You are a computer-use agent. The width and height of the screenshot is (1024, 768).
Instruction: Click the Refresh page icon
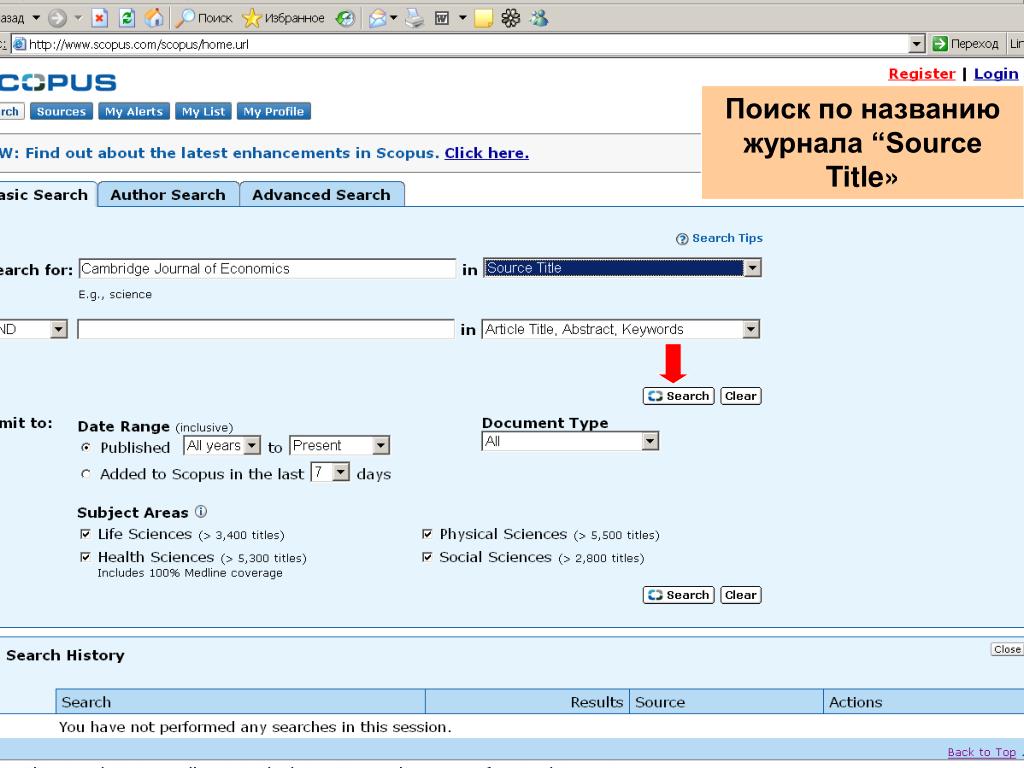(127, 18)
